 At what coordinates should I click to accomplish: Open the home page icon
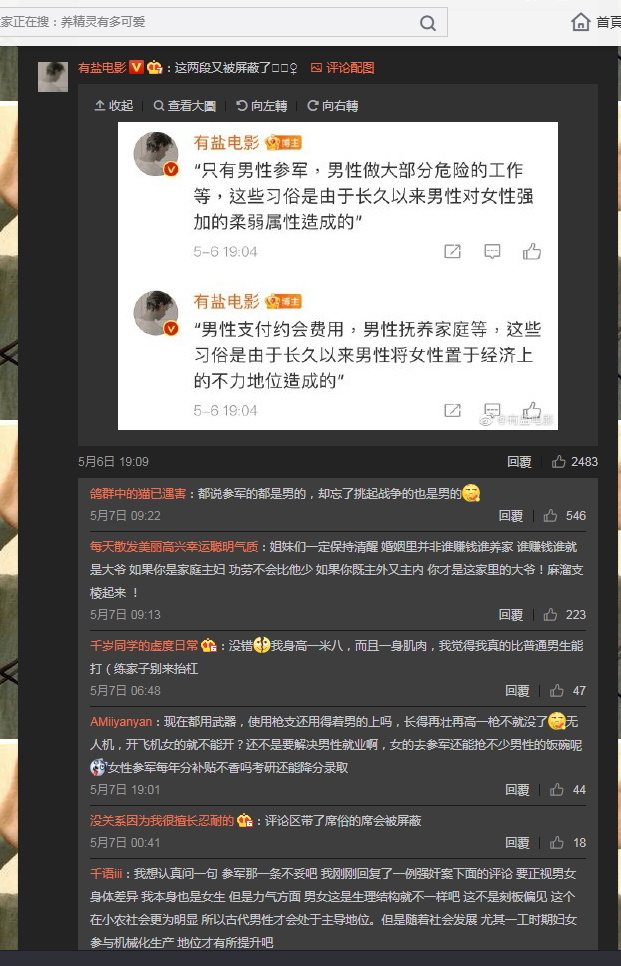(580, 22)
